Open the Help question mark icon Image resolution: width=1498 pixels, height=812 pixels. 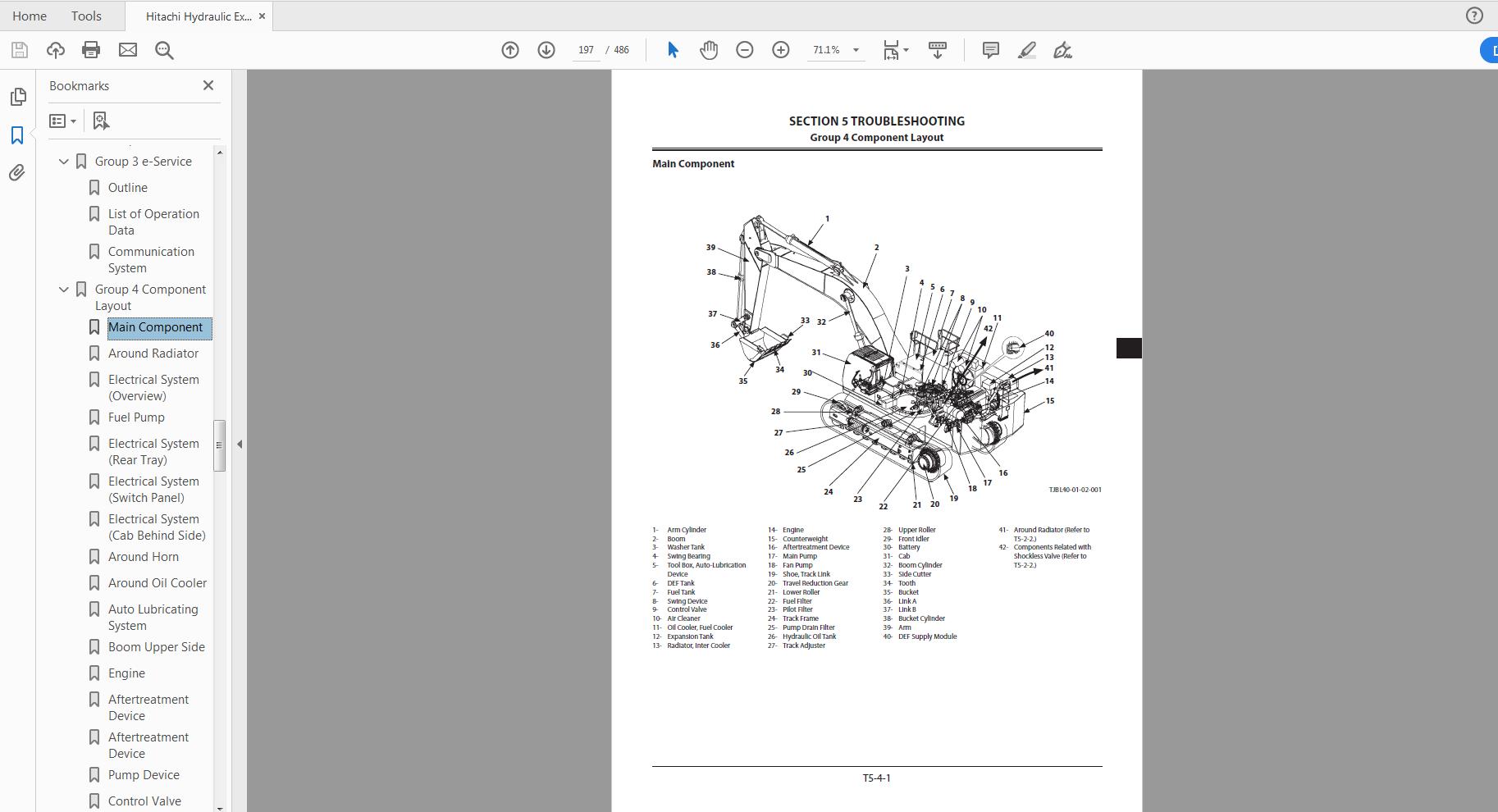tap(1474, 16)
